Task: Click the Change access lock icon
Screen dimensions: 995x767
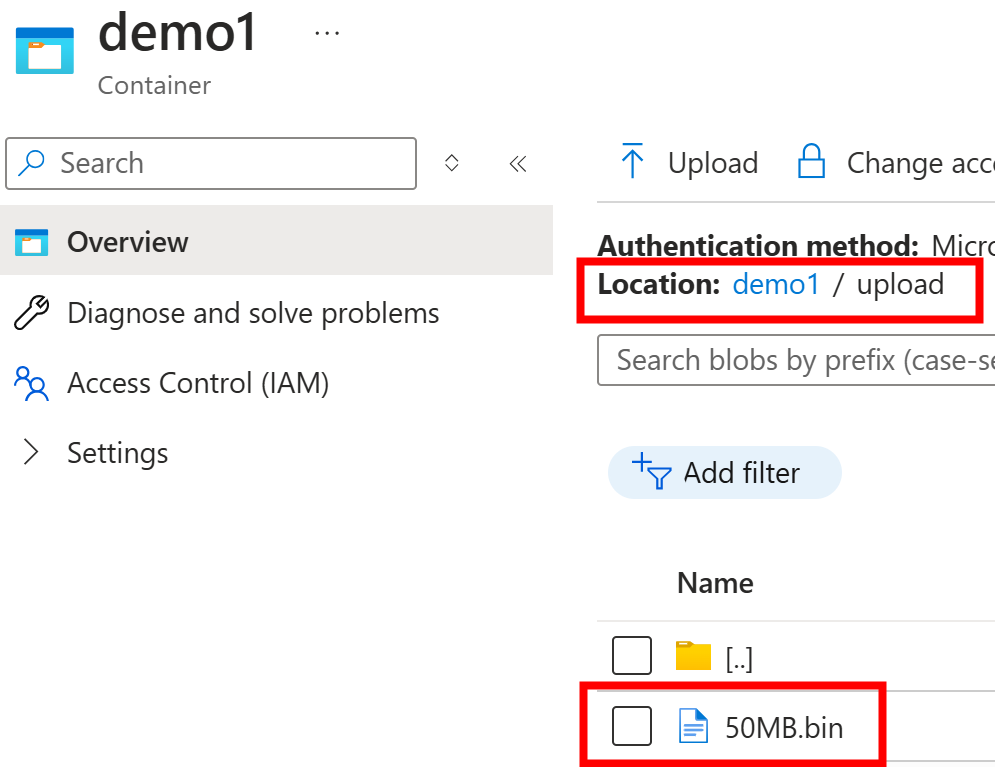Action: click(x=811, y=161)
